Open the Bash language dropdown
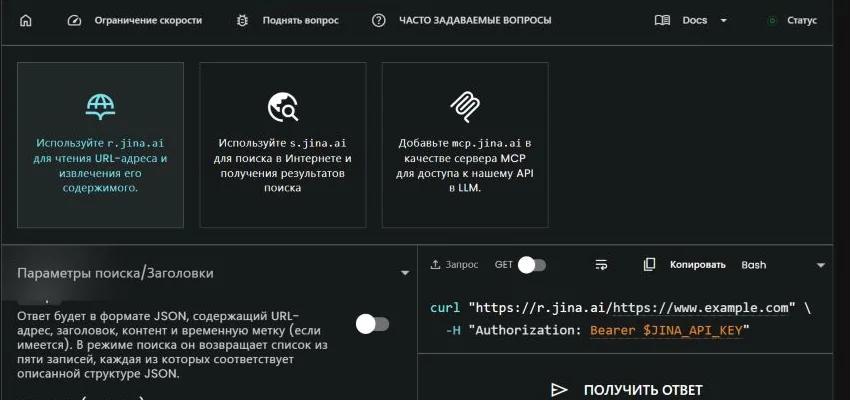This screenshot has height=400, width=850. pos(783,265)
